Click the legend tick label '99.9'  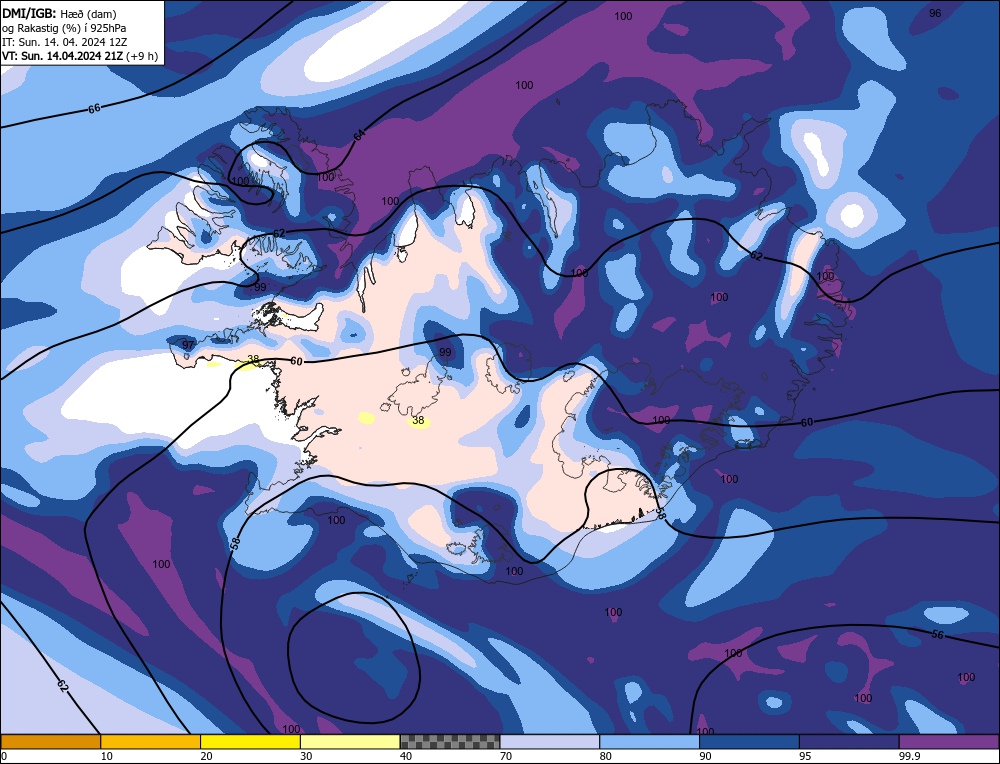pos(908,756)
